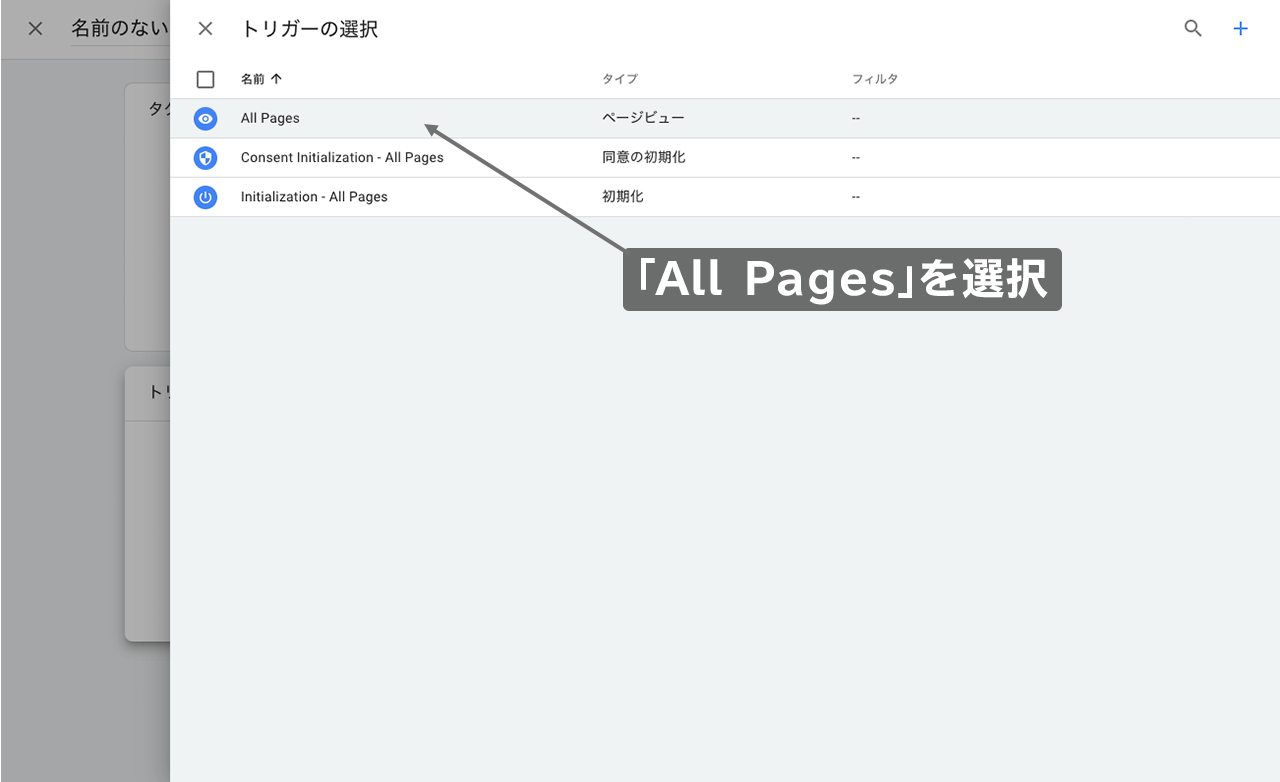1280x782 pixels.
Task: Click the sort arrow next to 名前 header
Action: click(x=277, y=78)
